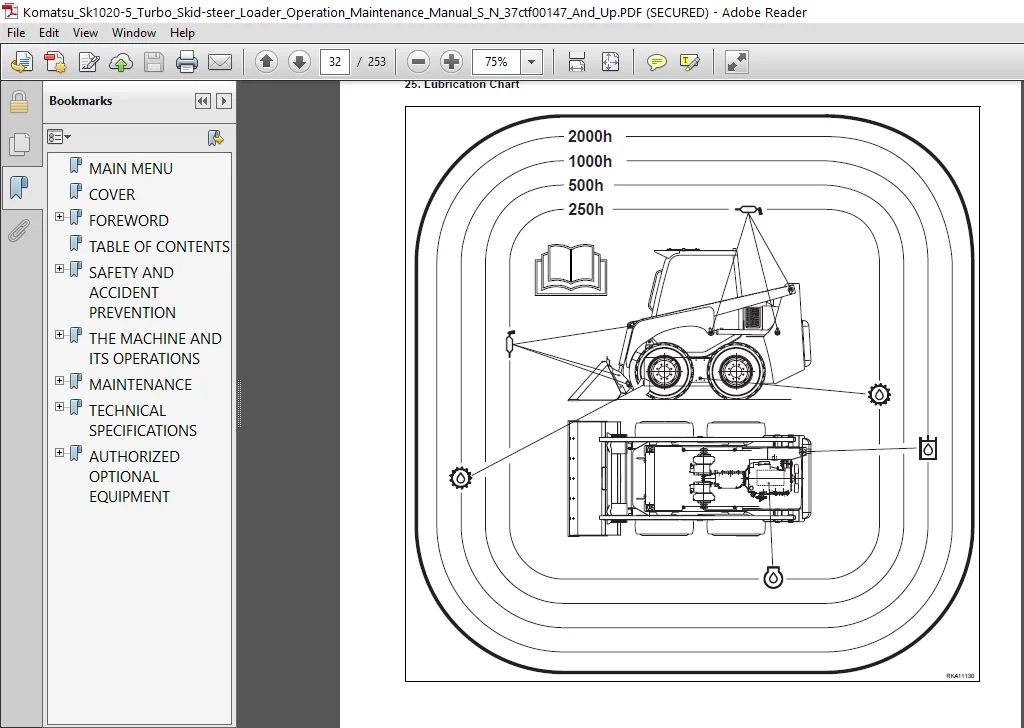The height and width of the screenshot is (728, 1024).
Task: Click the 2000h label in lubrication chart
Action: coord(590,136)
